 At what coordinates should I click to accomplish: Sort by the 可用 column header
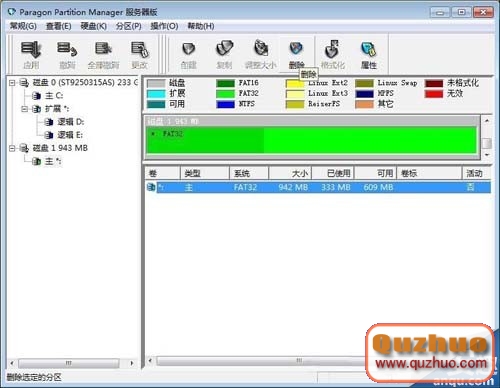(x=375, y=173)
